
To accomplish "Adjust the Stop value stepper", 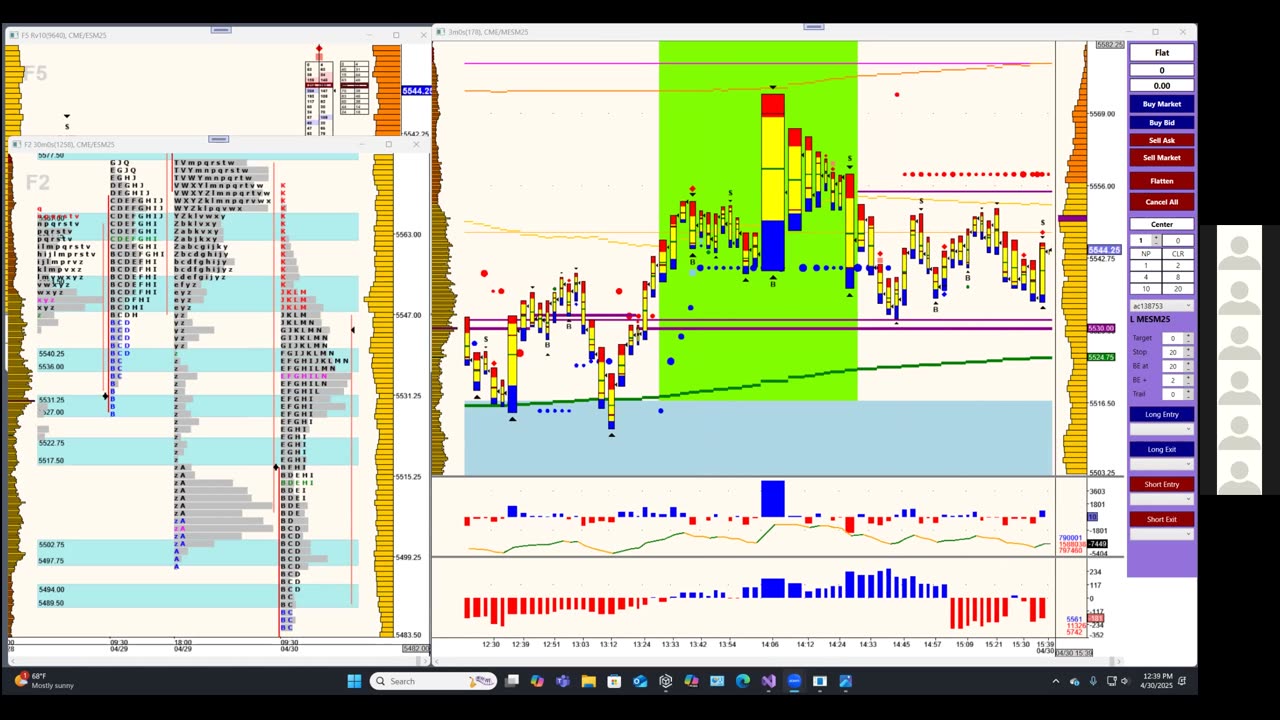I will (x=1188, y=352).
